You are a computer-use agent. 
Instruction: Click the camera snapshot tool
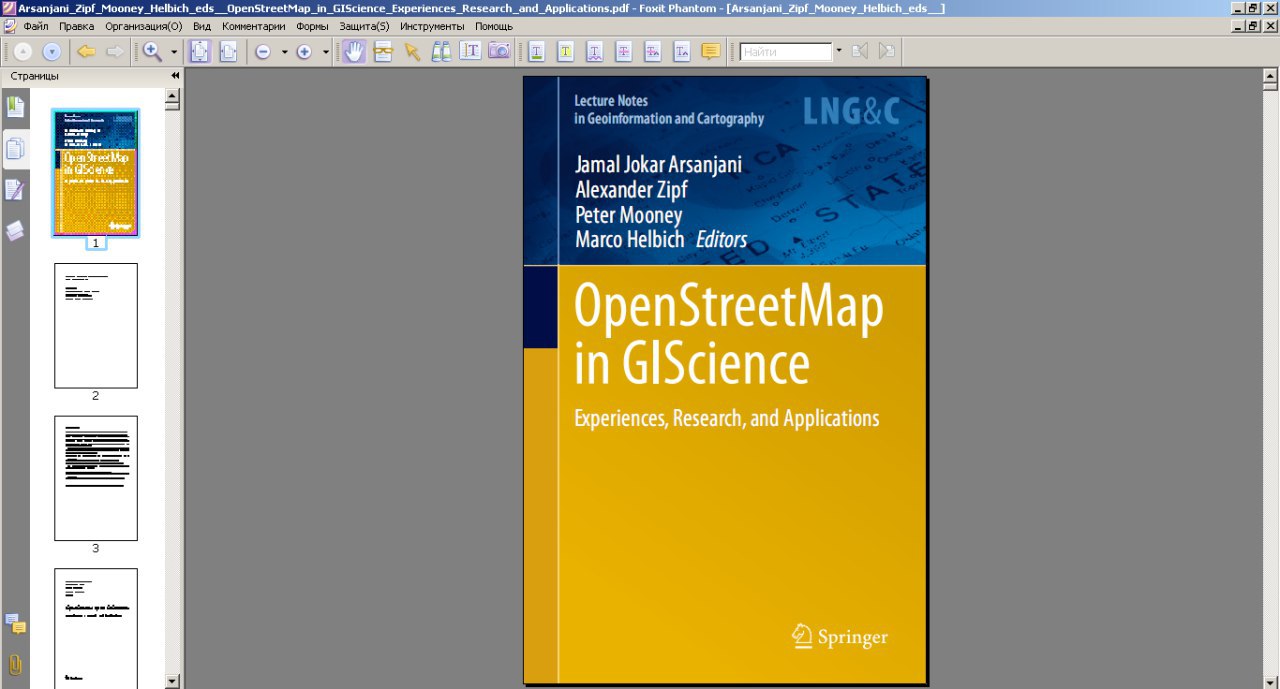[499, 52]
